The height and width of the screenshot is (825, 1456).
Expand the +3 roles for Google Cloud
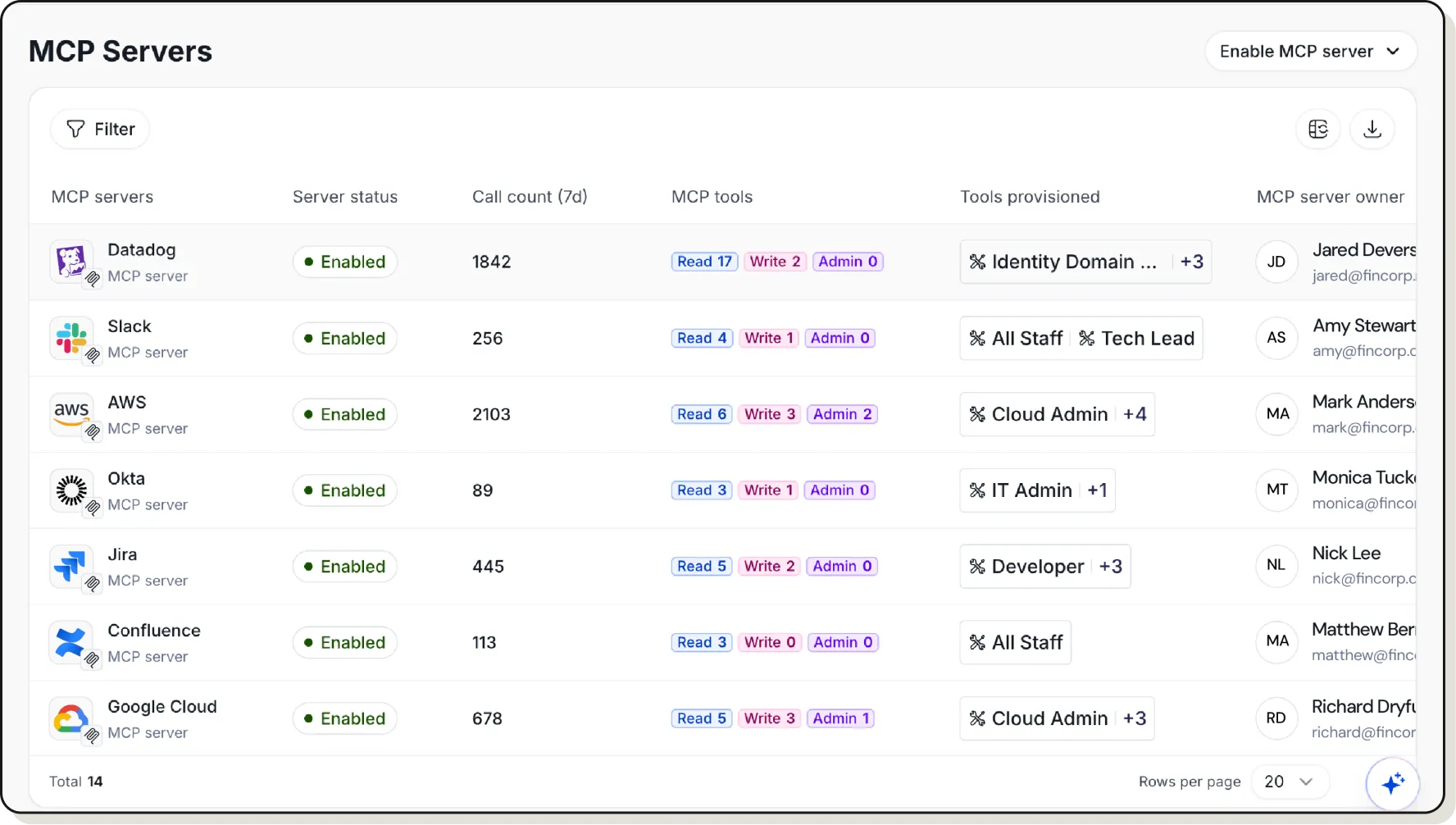pos(1135,718)
